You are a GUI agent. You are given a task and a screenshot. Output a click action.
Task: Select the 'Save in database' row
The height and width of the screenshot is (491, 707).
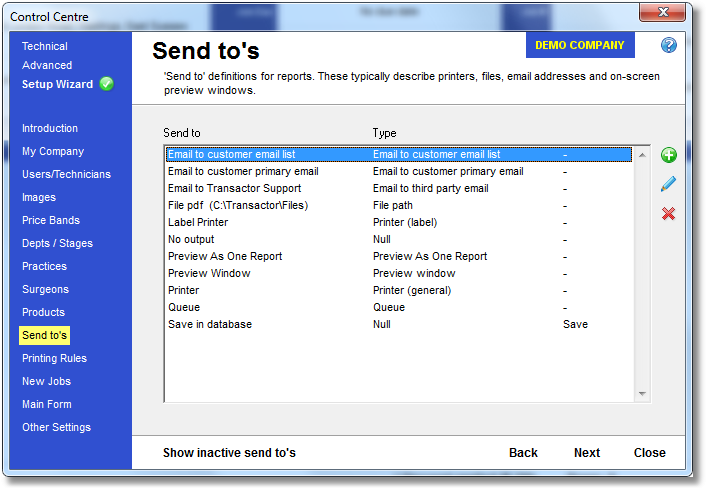coord(399,324)
